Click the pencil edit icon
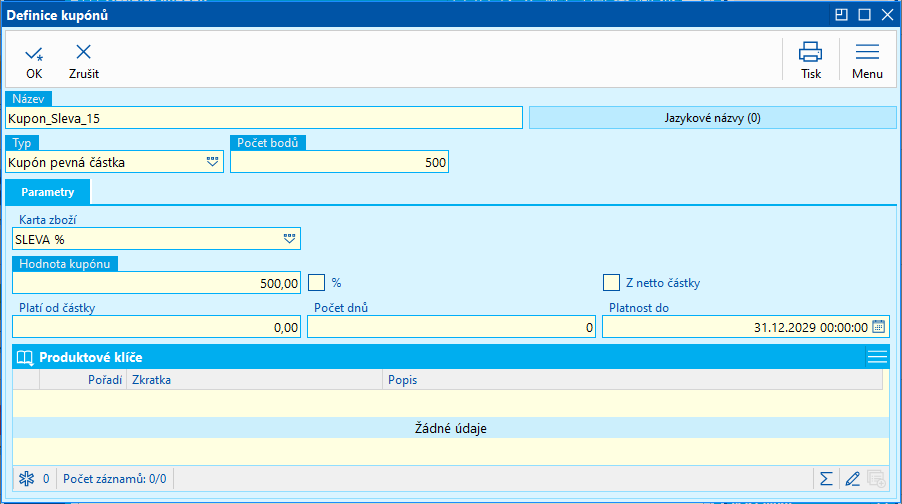902x504 pixels. coord(852,479)
